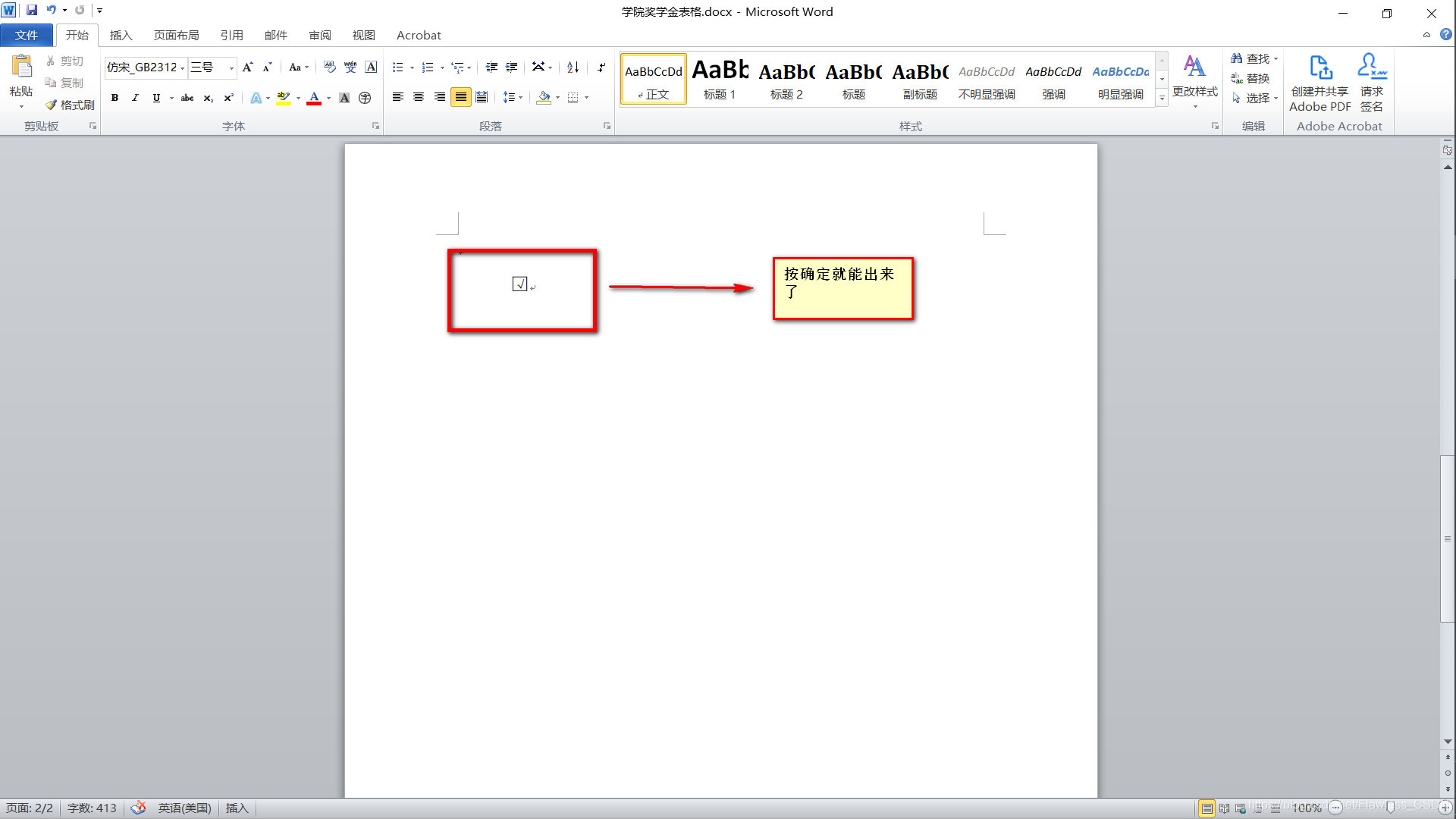
Task: Click the Save icon in quick access toolbar
Action: (x=32, y=10)
